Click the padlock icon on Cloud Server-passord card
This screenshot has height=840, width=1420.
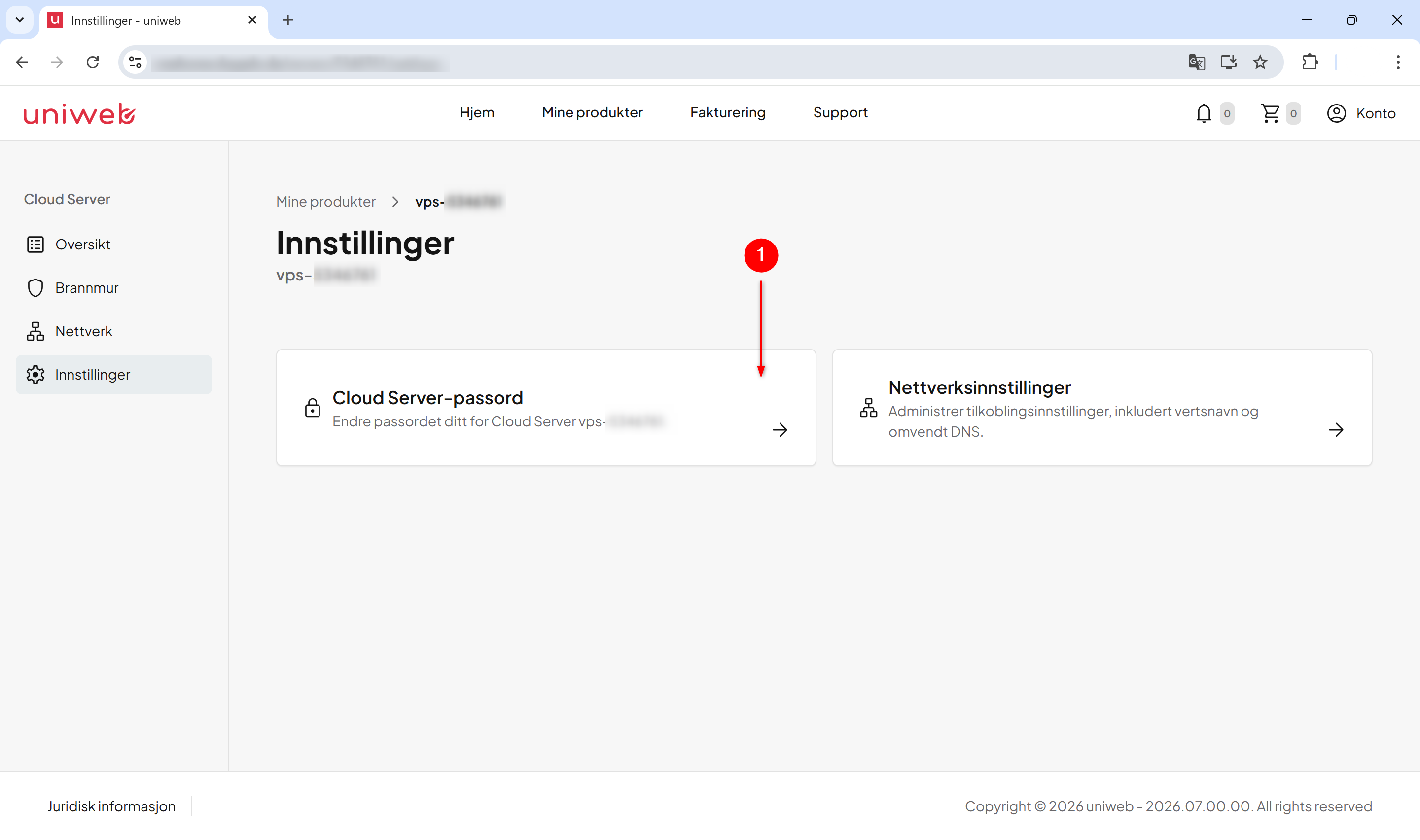tap(313, 408)
